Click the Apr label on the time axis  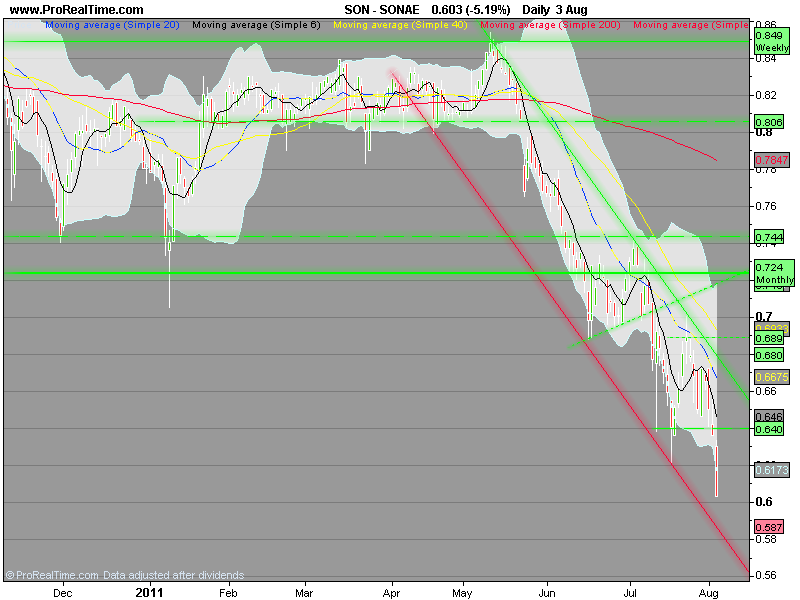391,593
